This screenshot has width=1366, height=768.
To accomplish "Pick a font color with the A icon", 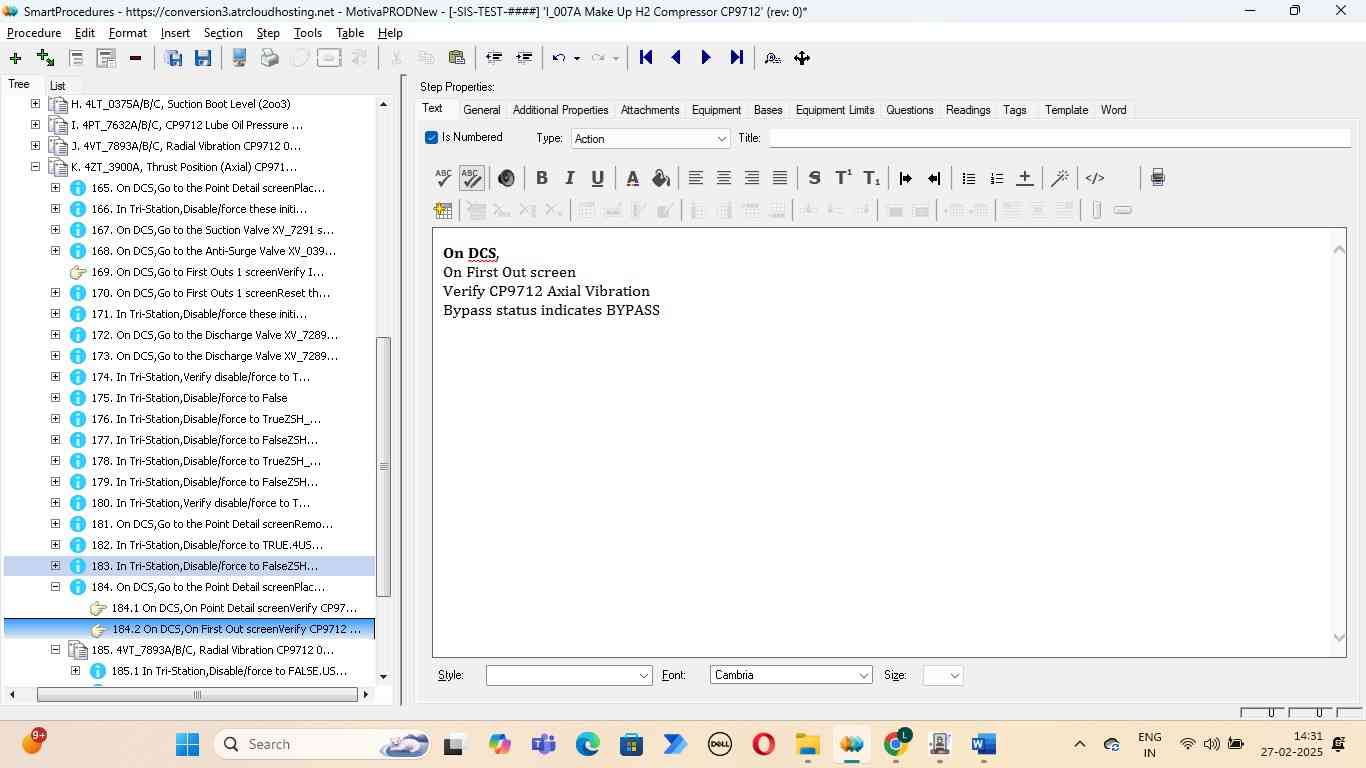I will [632, 178].
